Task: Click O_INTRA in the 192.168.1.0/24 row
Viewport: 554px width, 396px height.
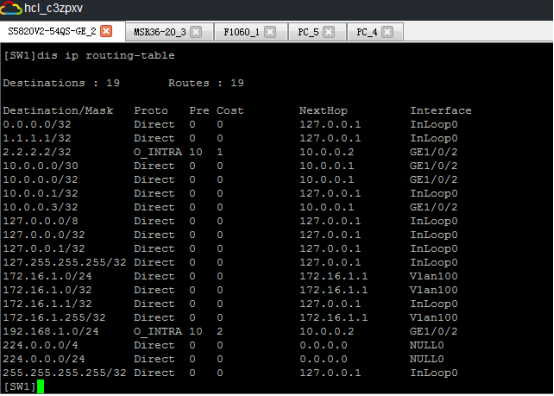Action: tap(158, 331)
